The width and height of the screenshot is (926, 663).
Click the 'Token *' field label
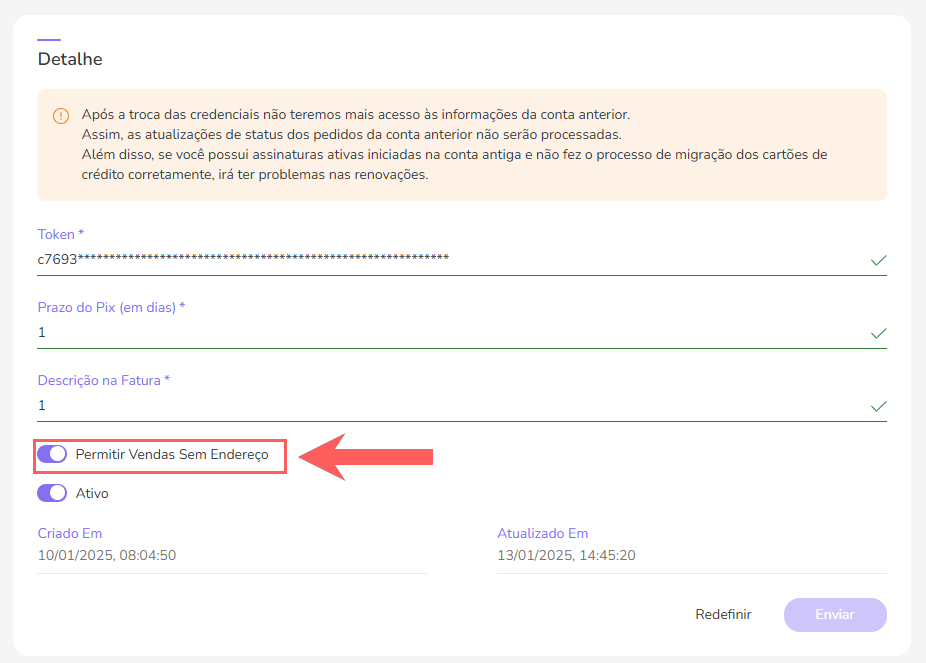coord(61,234)
